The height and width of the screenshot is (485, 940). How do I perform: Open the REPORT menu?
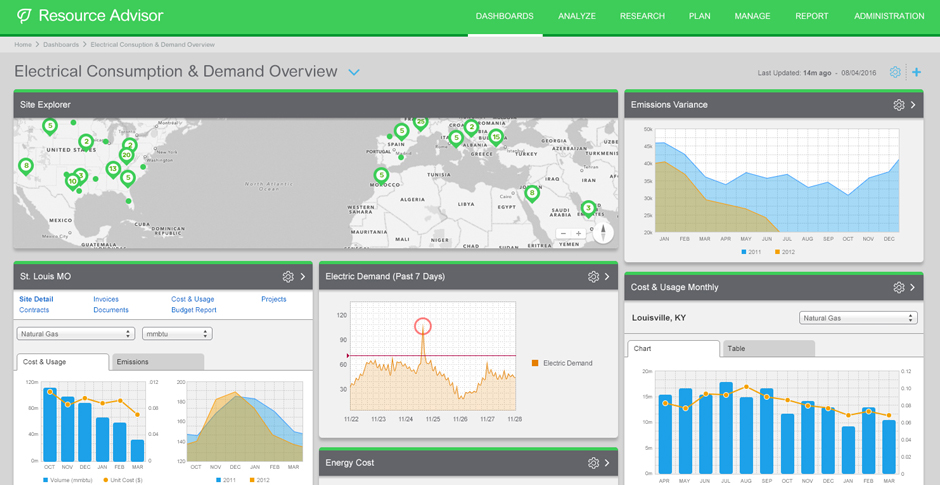click(812, 16)
